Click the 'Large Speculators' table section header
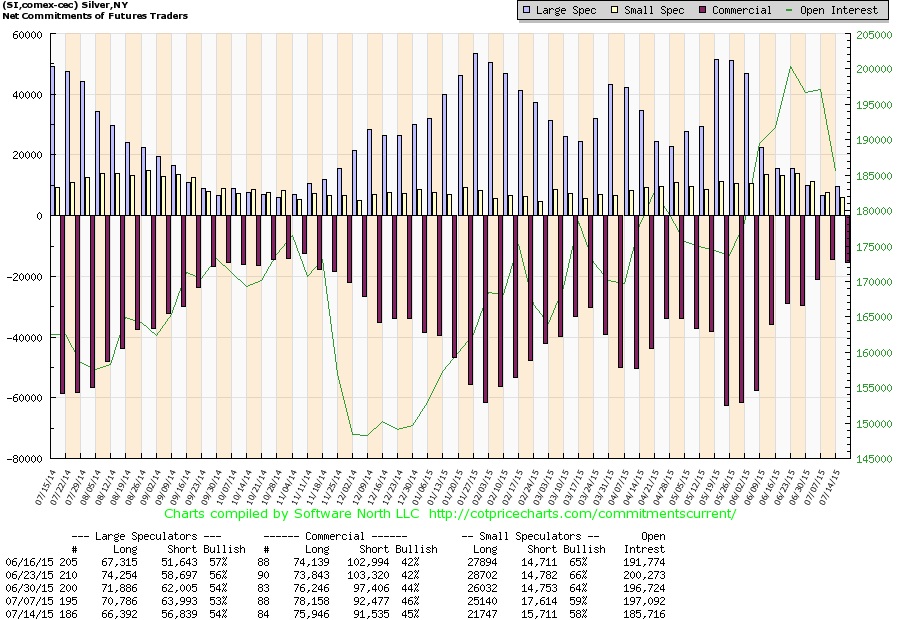 tap(146, 536)
